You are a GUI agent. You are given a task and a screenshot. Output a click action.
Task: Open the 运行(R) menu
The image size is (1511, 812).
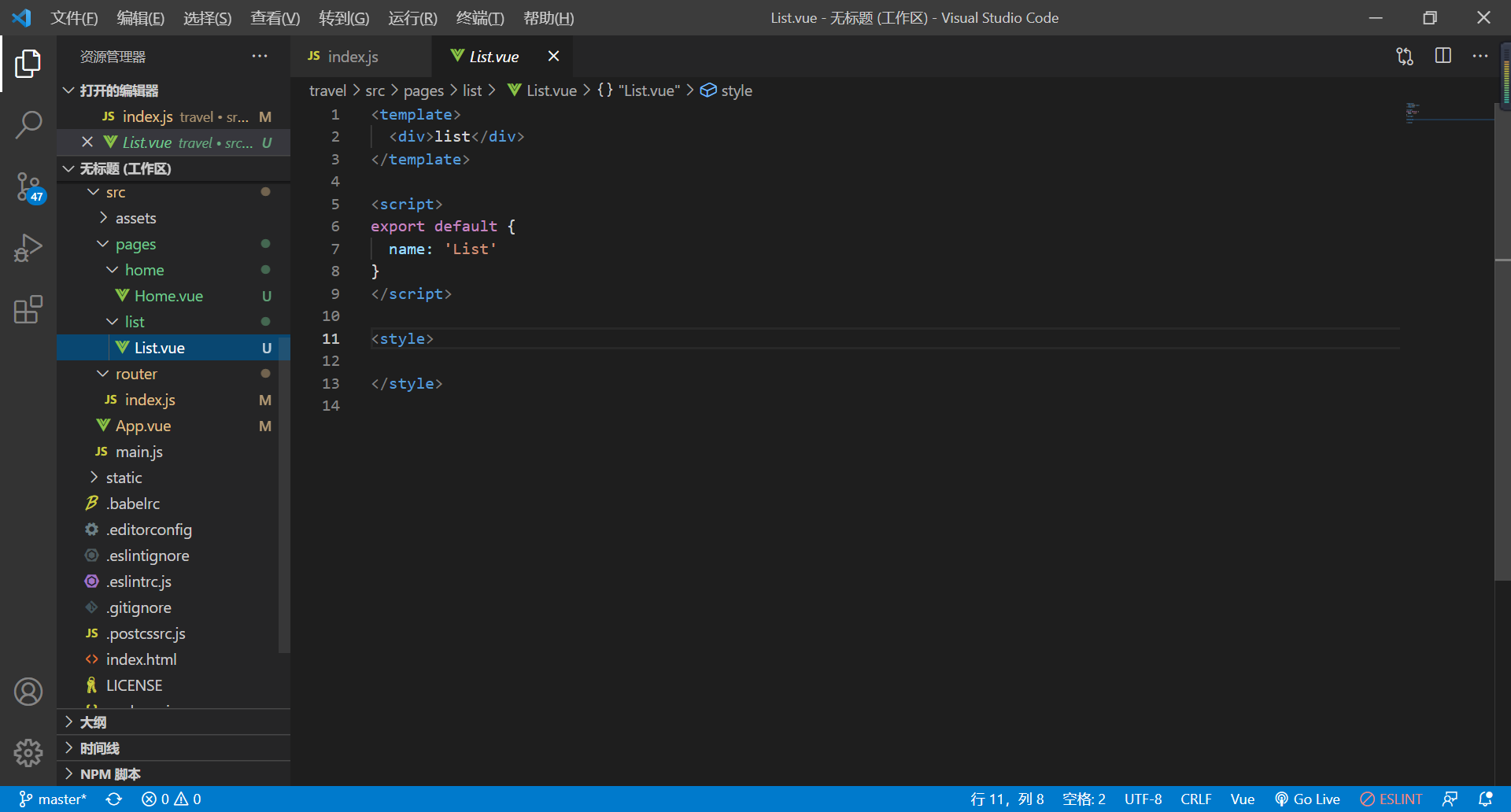[412, 17]
